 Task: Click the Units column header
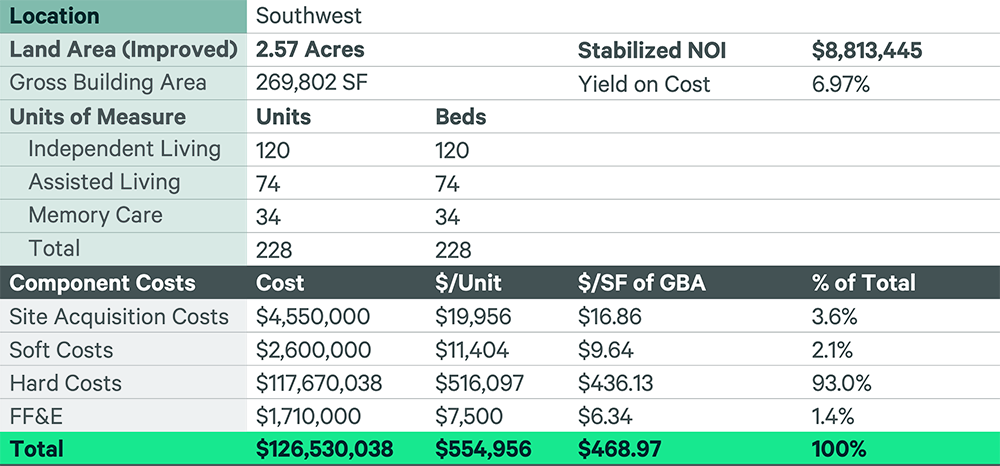(284, 117)
